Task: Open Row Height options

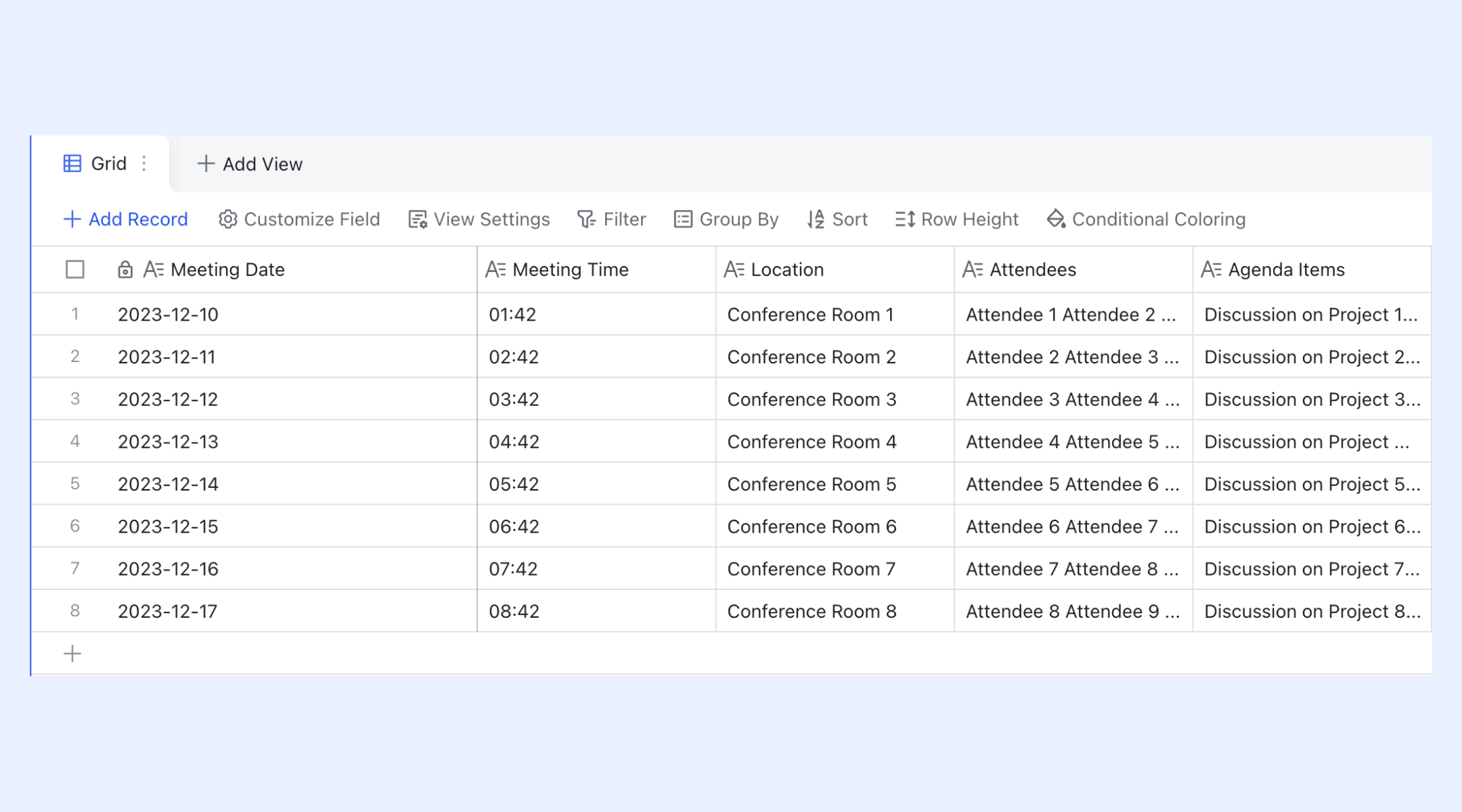Action: point(956,219)
